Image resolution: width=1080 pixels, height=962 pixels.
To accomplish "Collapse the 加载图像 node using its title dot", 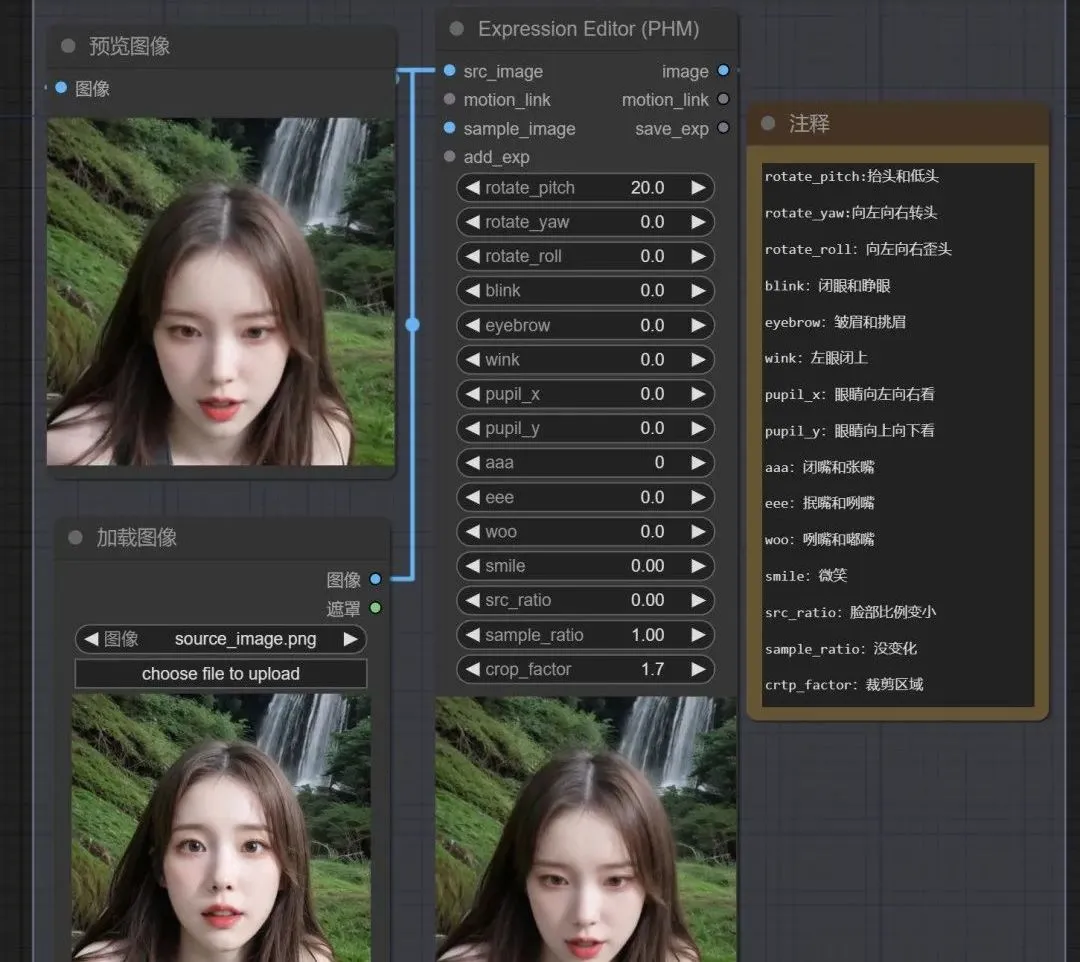I will (x=75, y=538).
